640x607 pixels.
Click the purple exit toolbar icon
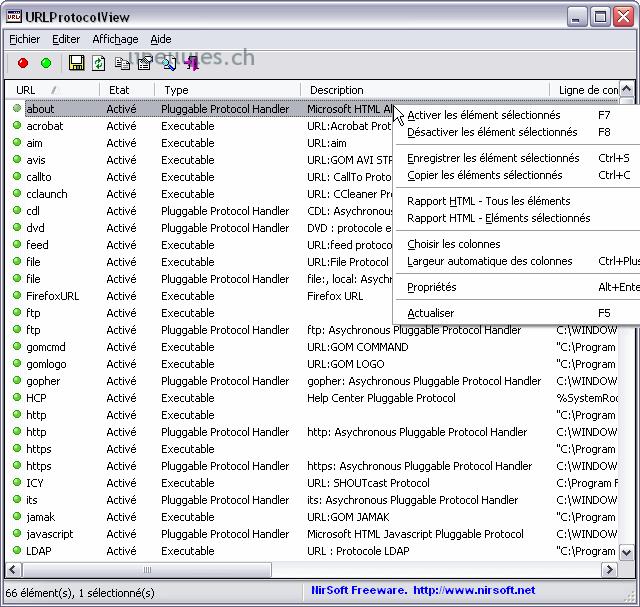[191, 63]
